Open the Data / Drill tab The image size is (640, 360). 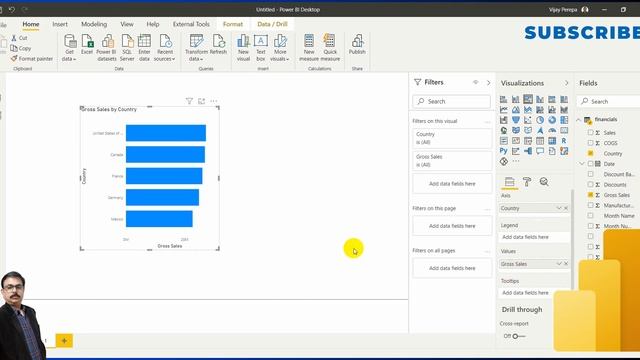click(x=272, y=24)
